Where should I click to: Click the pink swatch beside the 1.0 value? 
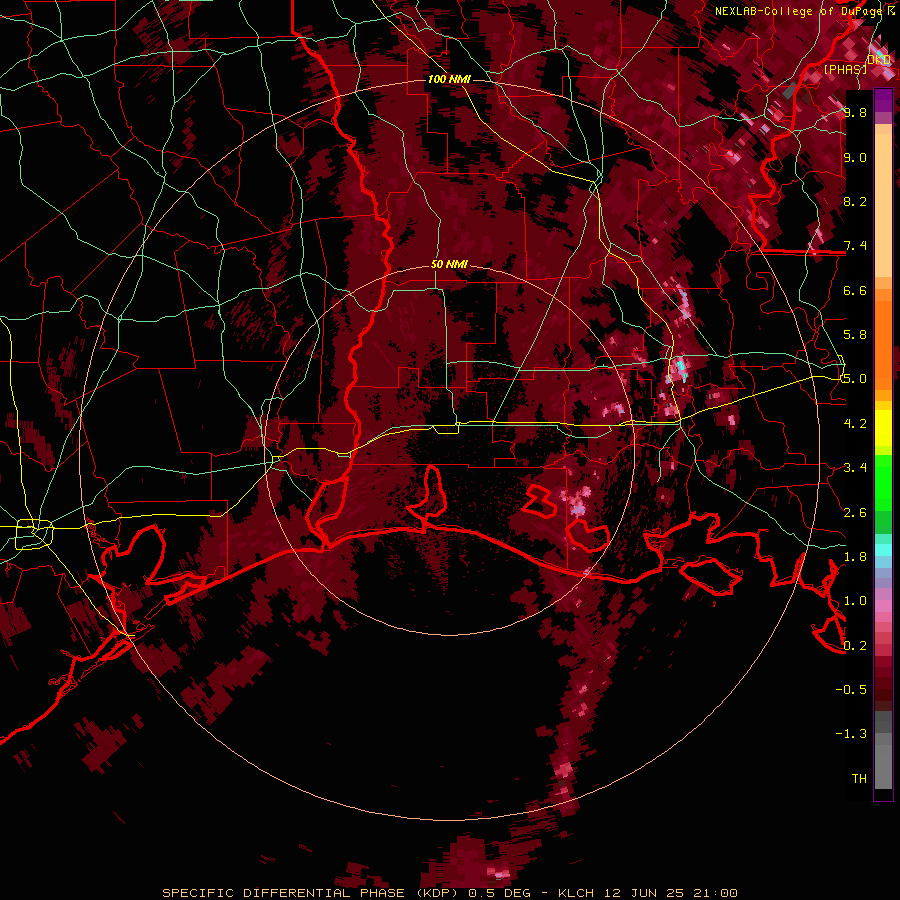click(883, 606)
